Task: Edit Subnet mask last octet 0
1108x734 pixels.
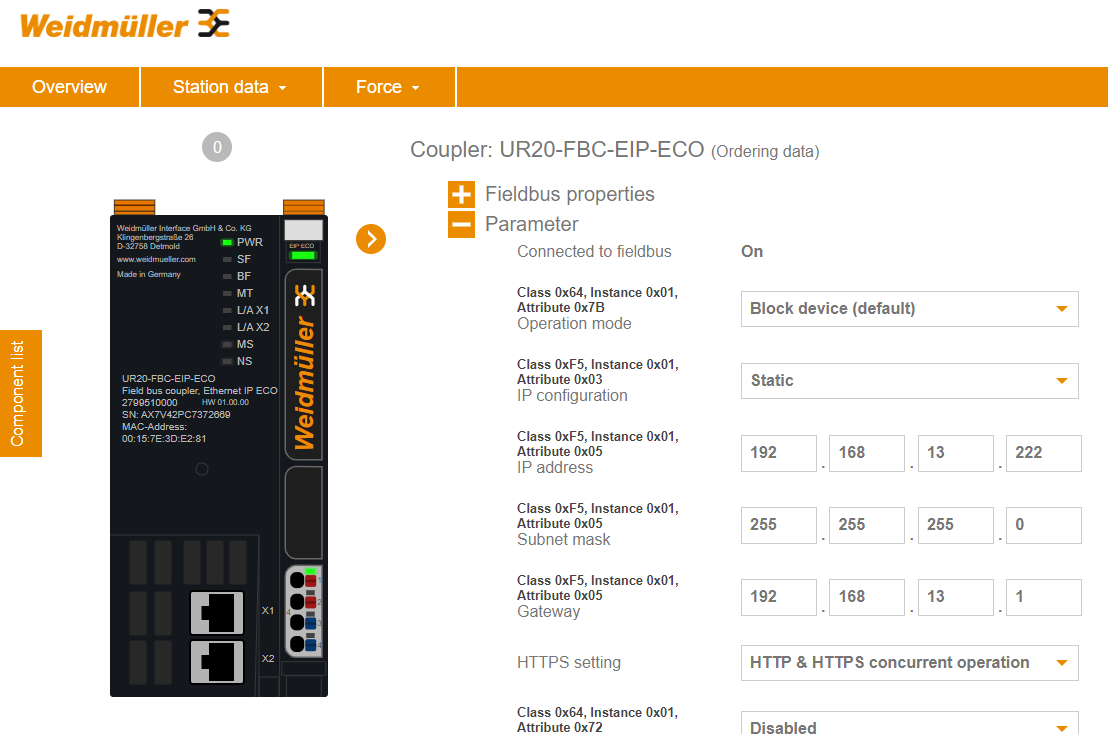Action: coord(1044,525)
